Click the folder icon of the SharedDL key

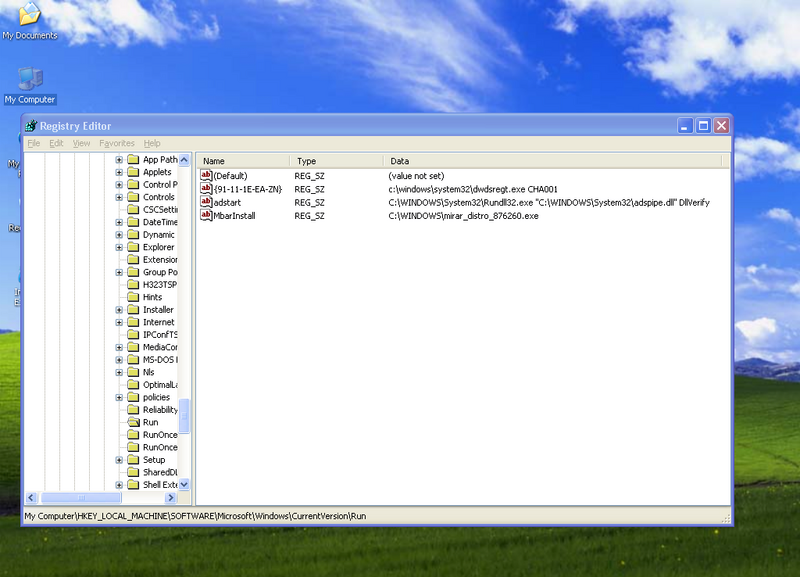pos(133,472)
